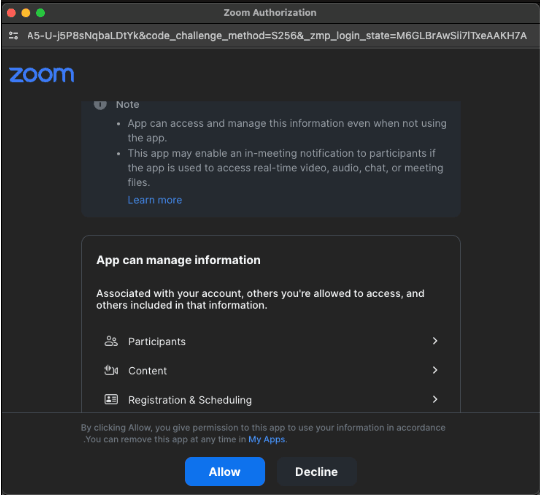
Task: Expand the Participants chevron
Action: tap(435, 341)
